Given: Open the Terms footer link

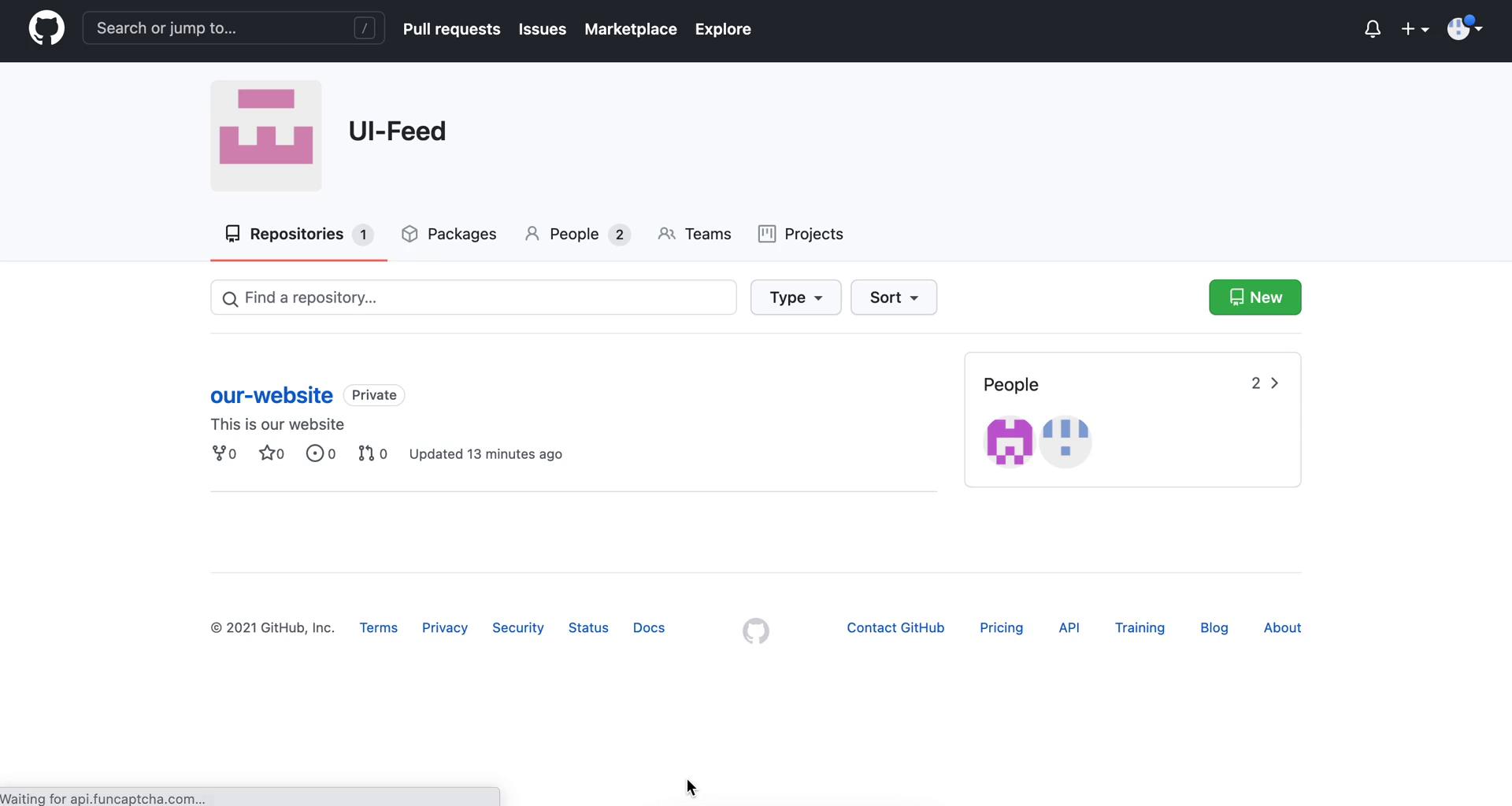Looking at the screenshot, I should (x=379, y=627).
